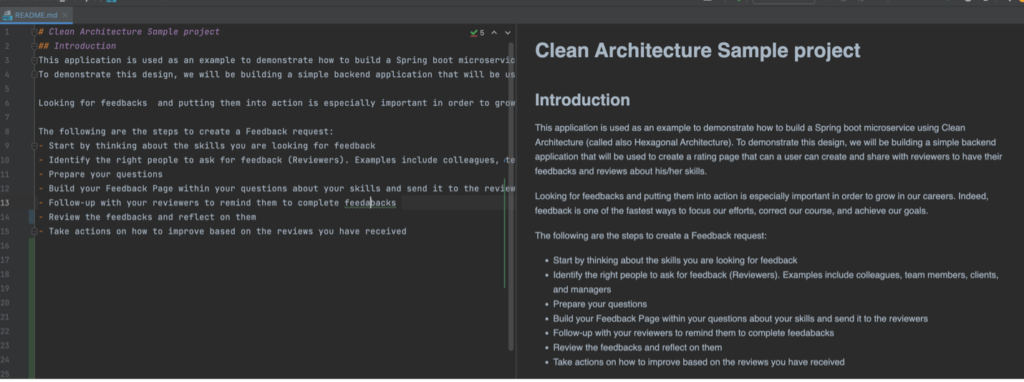Click line number 13 in gutter

pyautogui.click(x=5, y=203)
